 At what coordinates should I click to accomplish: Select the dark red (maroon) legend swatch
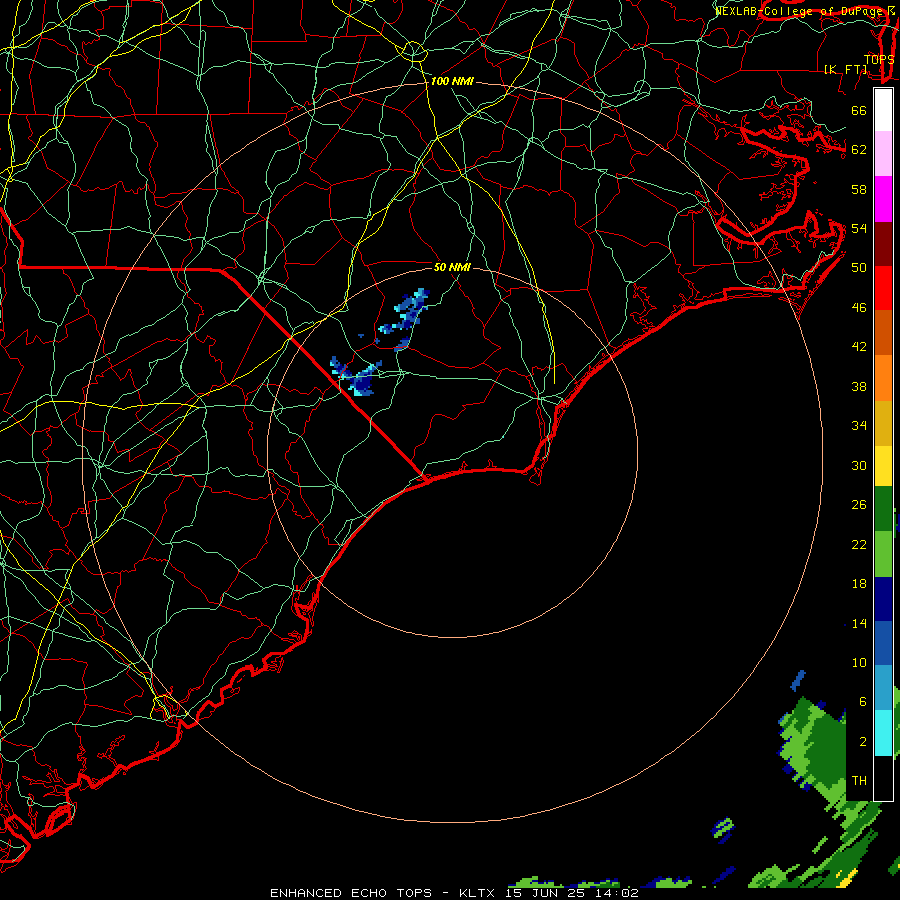[x=883, y=244]
